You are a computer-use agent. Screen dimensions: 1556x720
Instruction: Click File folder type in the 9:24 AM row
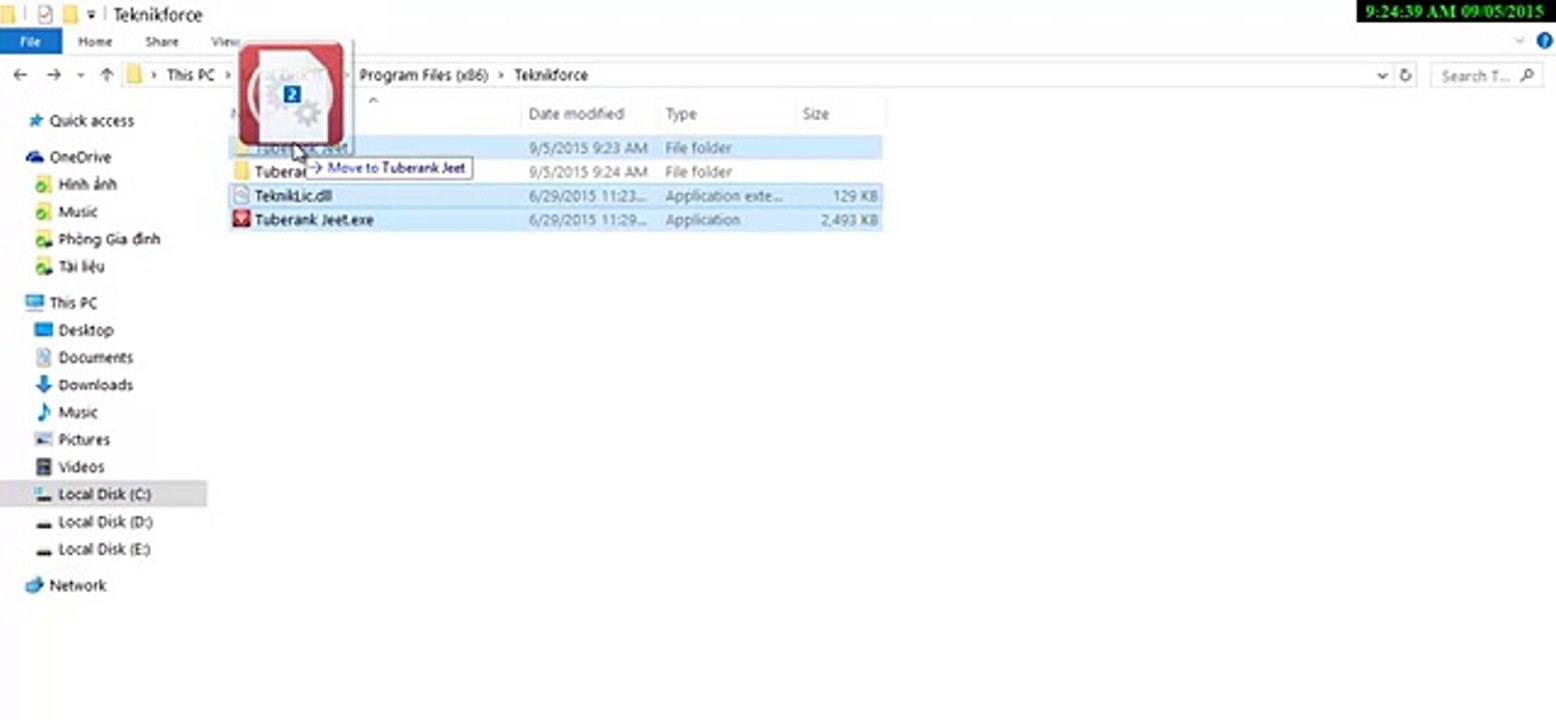(x=699, y=172)
